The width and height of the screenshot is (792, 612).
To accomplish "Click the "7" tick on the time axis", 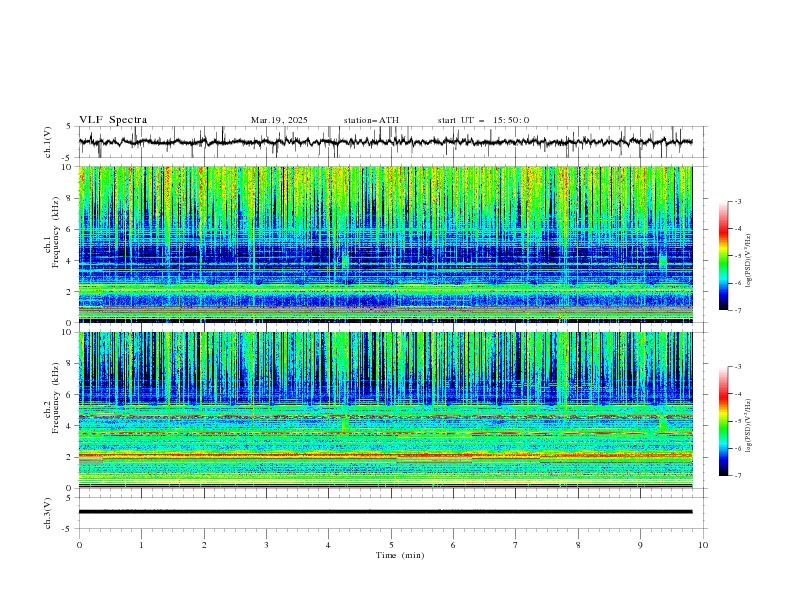I will coord(516,545).
